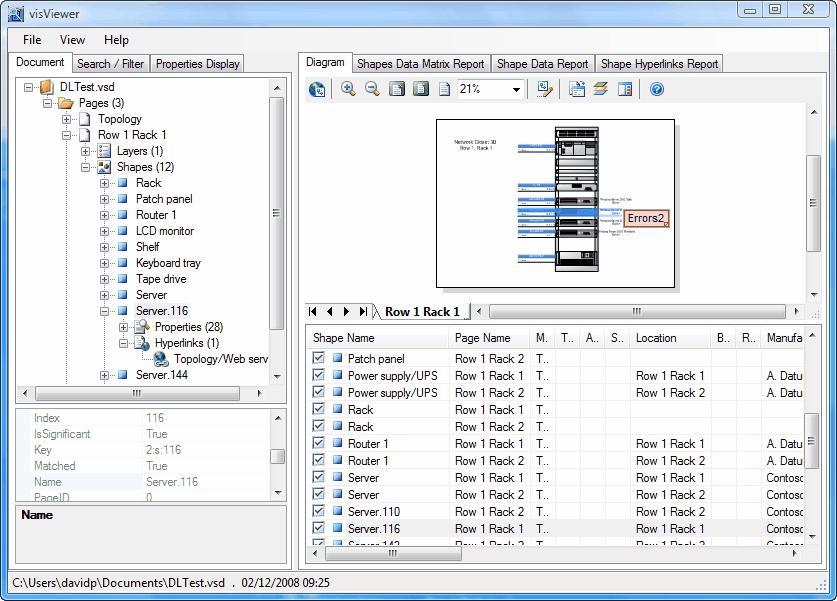Collapse the DLTest.vsd root node
Image resolution: width=837 pixels, height=601 pixels.
(x=28, y=87)
